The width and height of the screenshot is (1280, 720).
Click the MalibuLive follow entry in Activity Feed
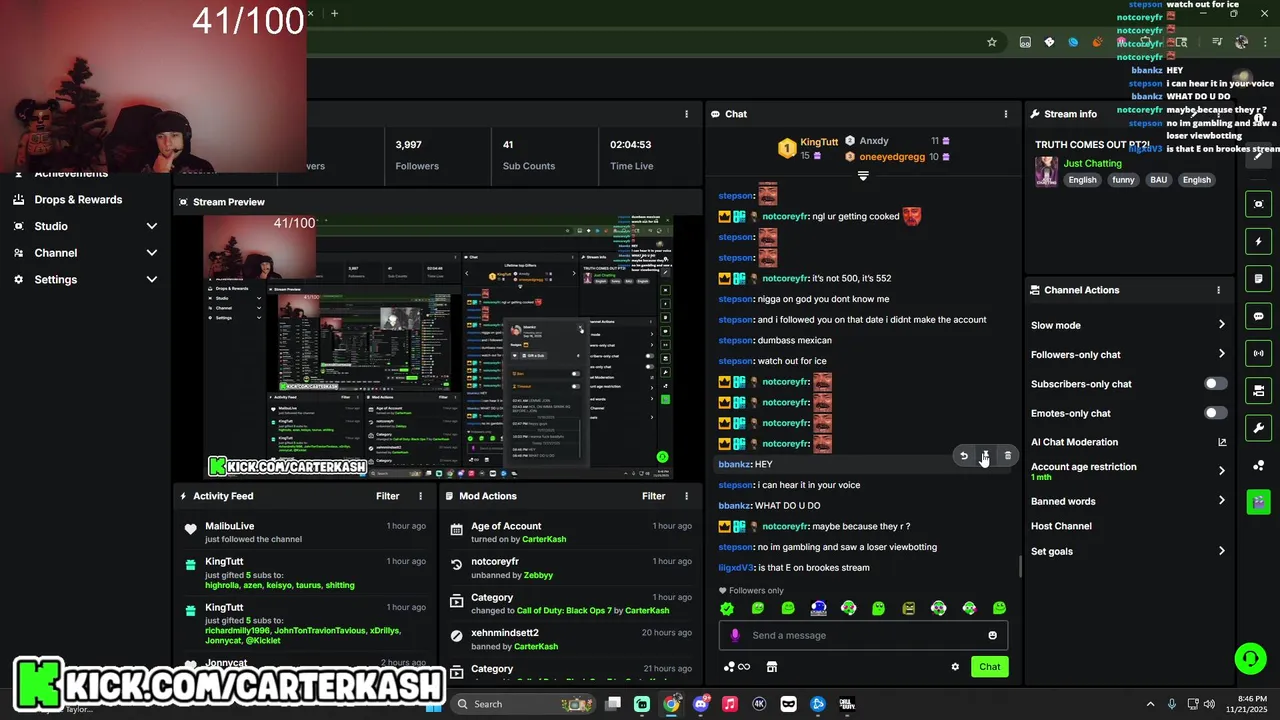click(304, 532)
